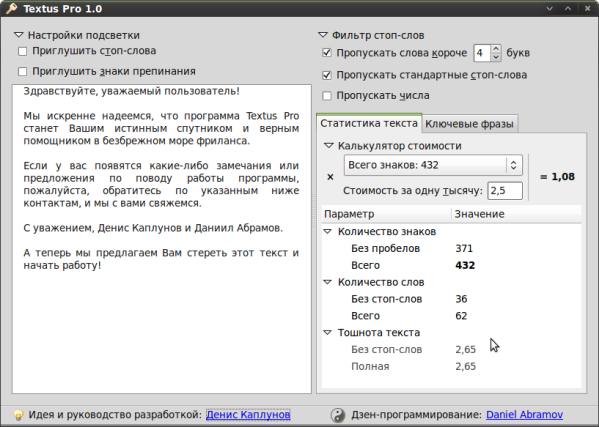Open the Всего знаков: 432 combo box

433,165
